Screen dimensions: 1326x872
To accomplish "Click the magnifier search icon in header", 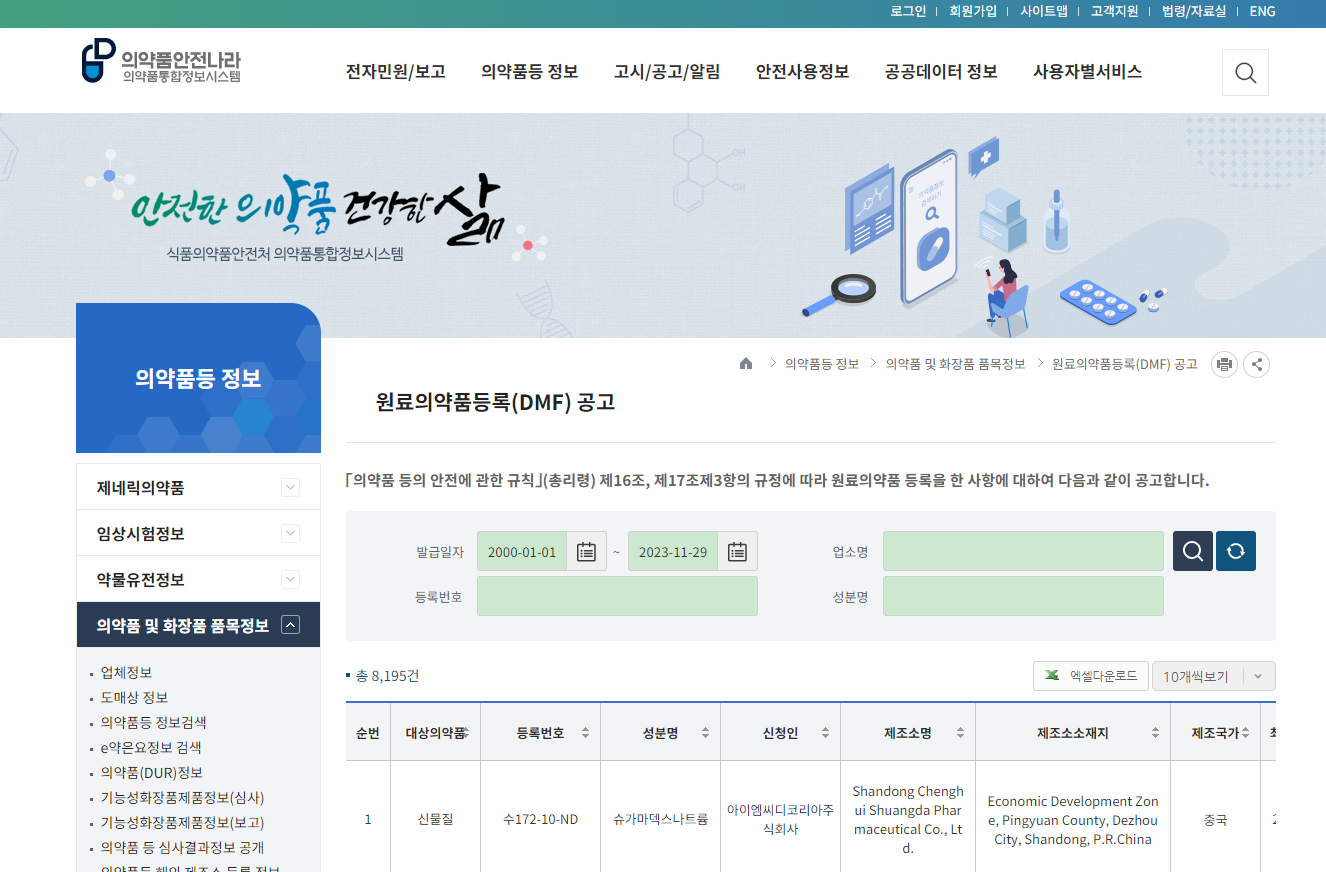I will (1245, 72).
